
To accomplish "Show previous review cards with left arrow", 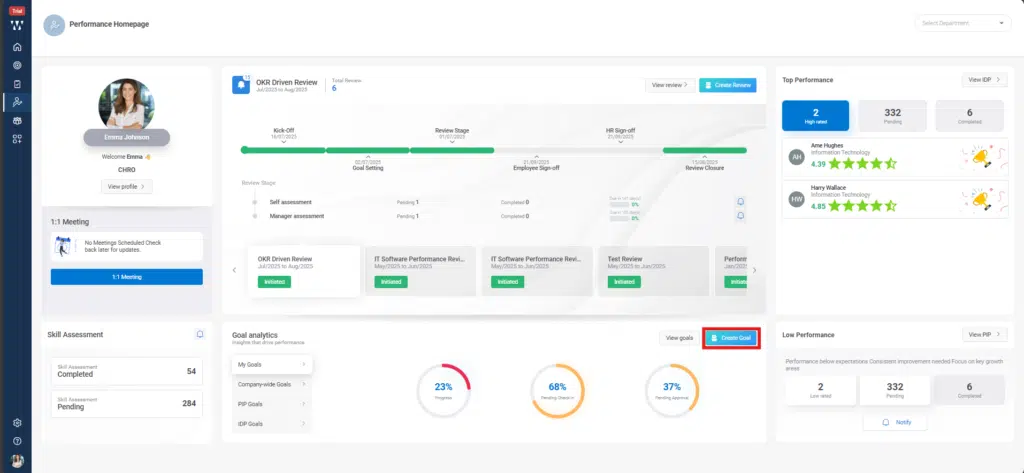I will [x=234, y=270].
